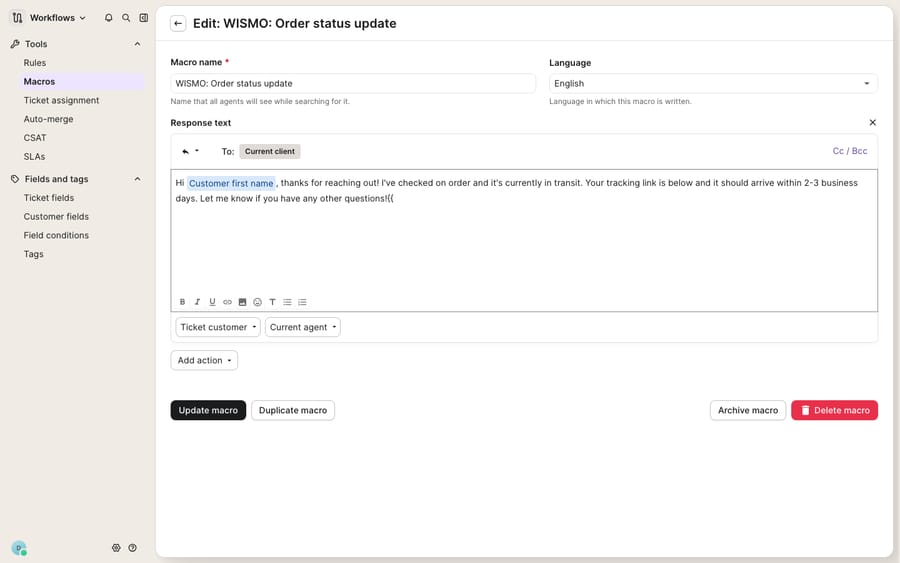Screen dimensions: 900x563
Task: Click Update macro button
Action: pos(208,410)
